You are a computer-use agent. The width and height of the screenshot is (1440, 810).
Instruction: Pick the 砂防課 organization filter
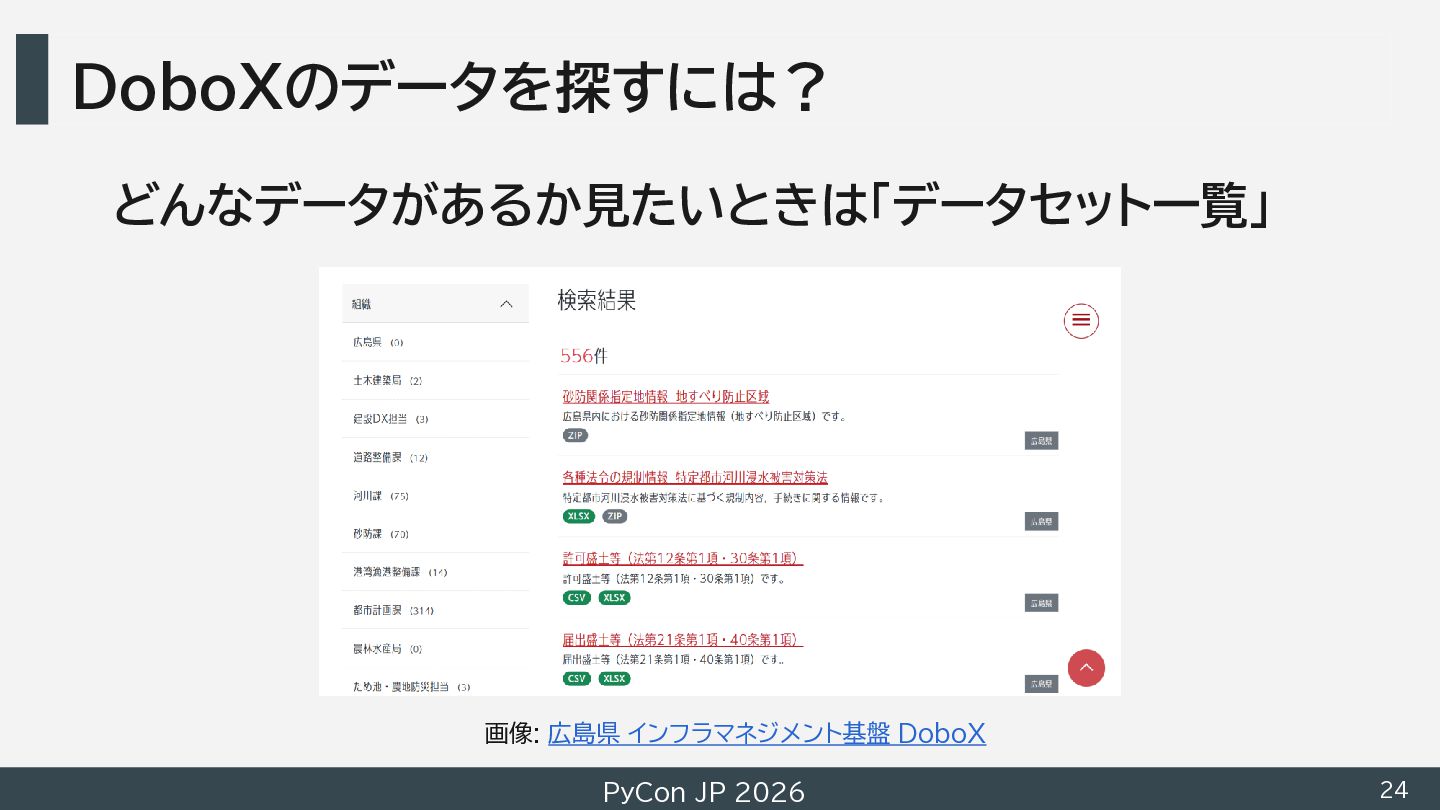click(x=381, y=534)
